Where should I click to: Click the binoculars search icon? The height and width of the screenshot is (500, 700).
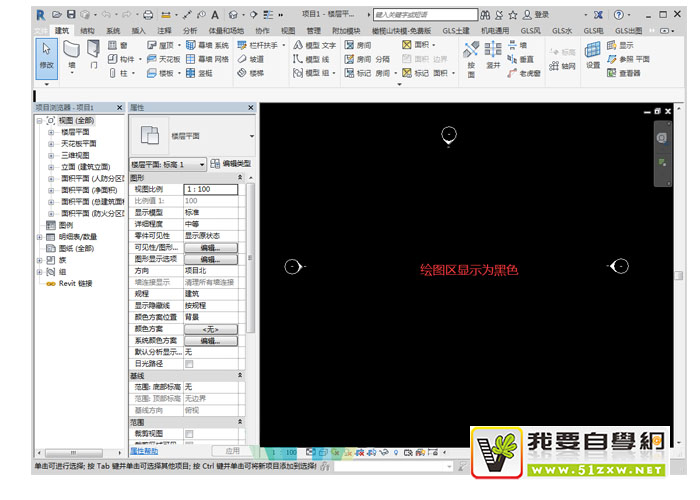[485, 15]
